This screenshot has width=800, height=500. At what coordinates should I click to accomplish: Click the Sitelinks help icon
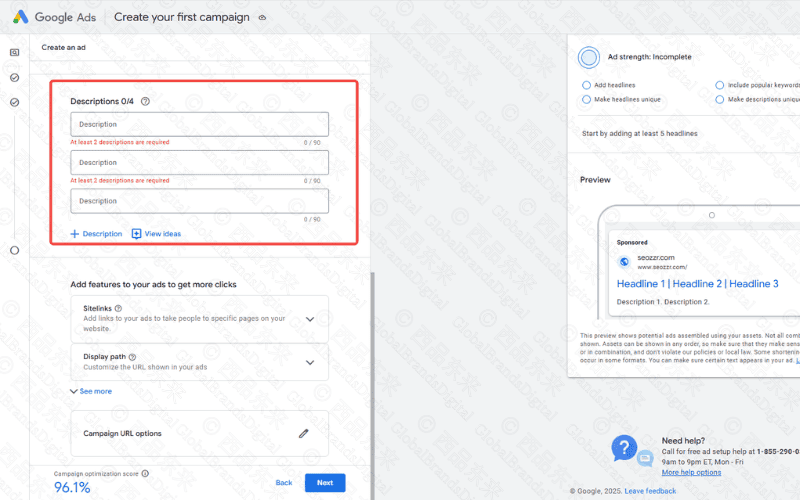pos(118,308)
